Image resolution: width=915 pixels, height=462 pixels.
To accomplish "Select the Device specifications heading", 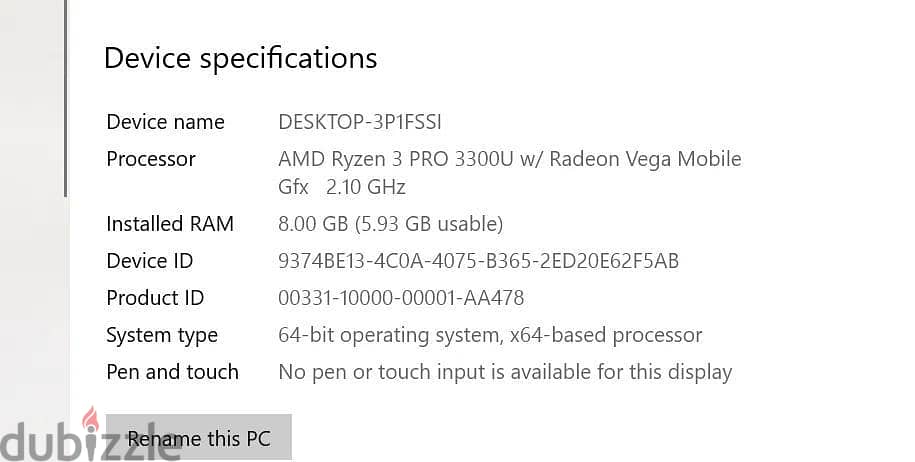I will click(x=240, y=59).
